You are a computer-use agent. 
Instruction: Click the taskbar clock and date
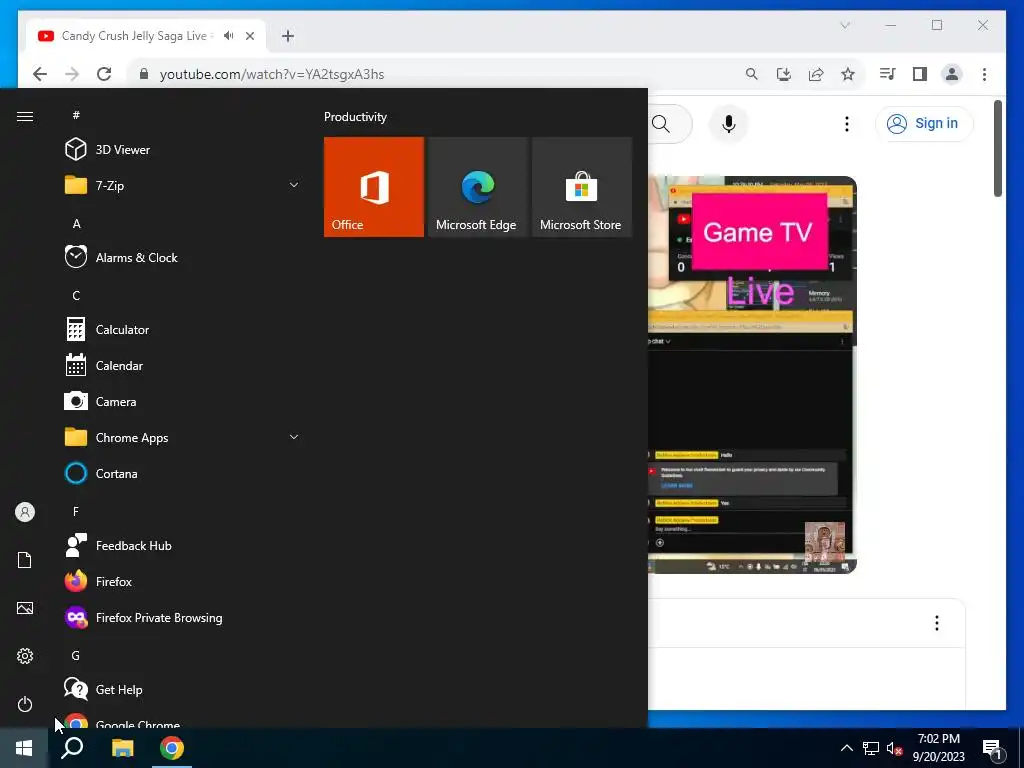click(938, 748)
